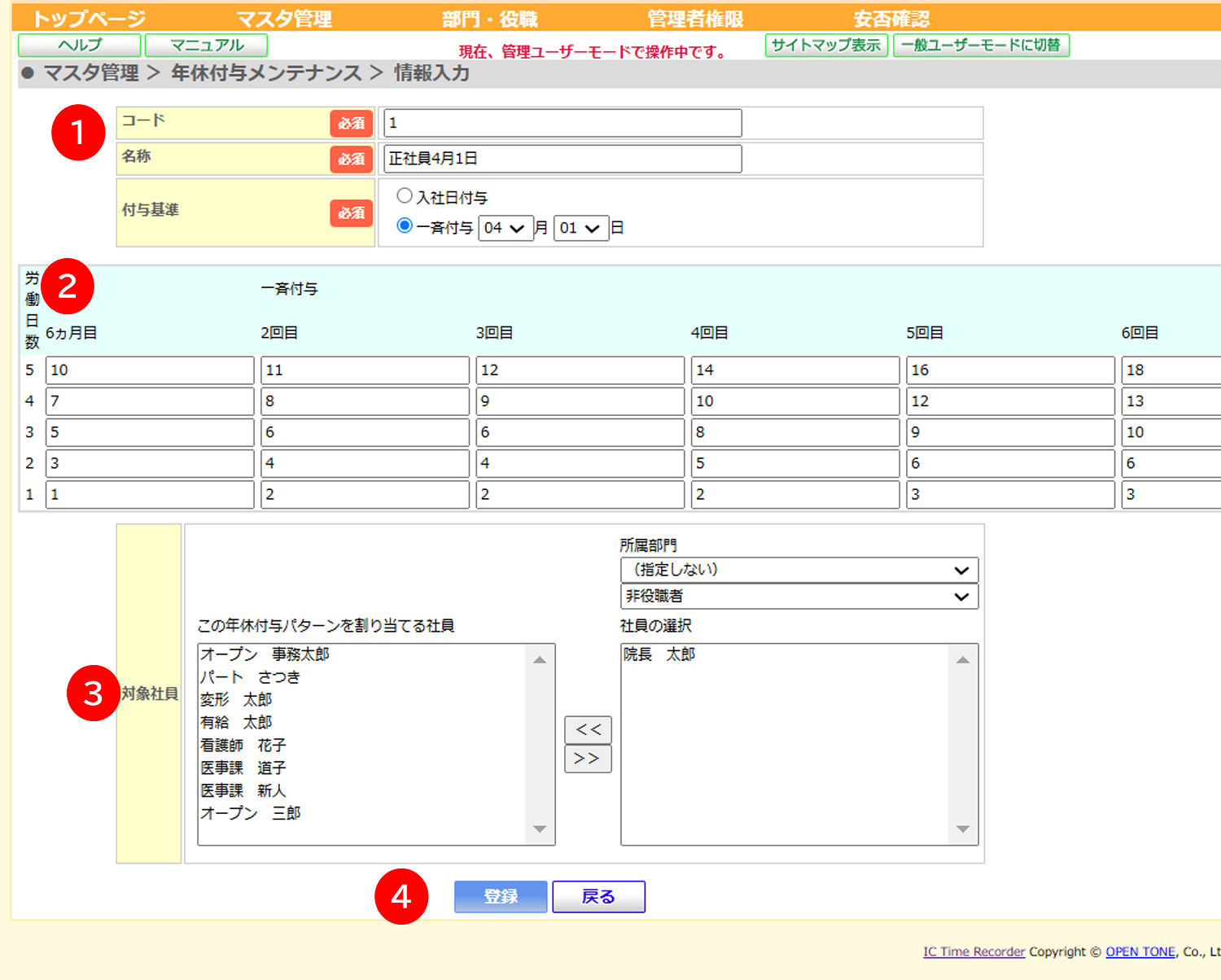Click the 戻る button

(599, 897)
